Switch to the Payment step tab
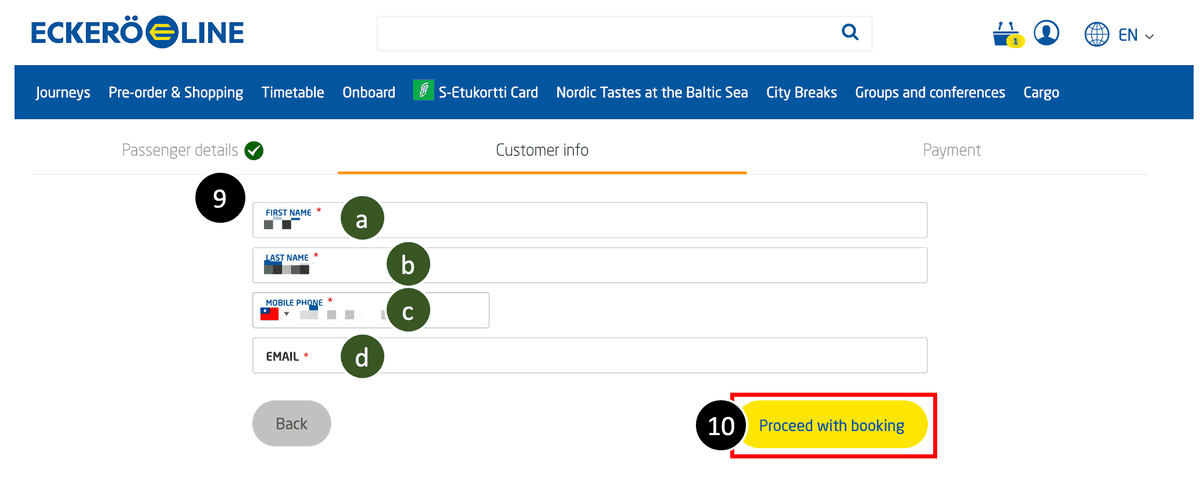Screen dimensions: 1200x491 [x=951, y=150]
